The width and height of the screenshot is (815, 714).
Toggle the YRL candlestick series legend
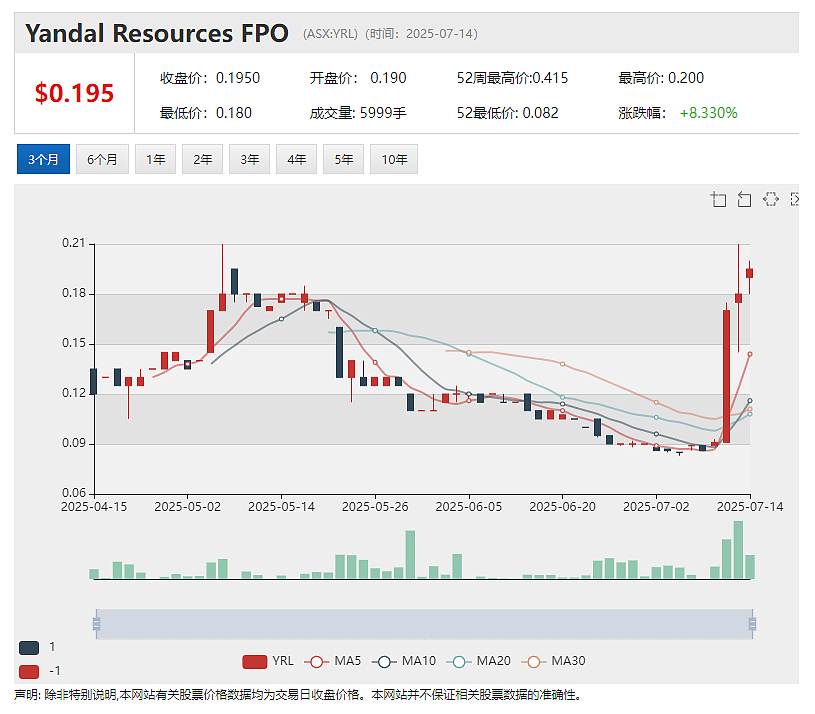268,661
